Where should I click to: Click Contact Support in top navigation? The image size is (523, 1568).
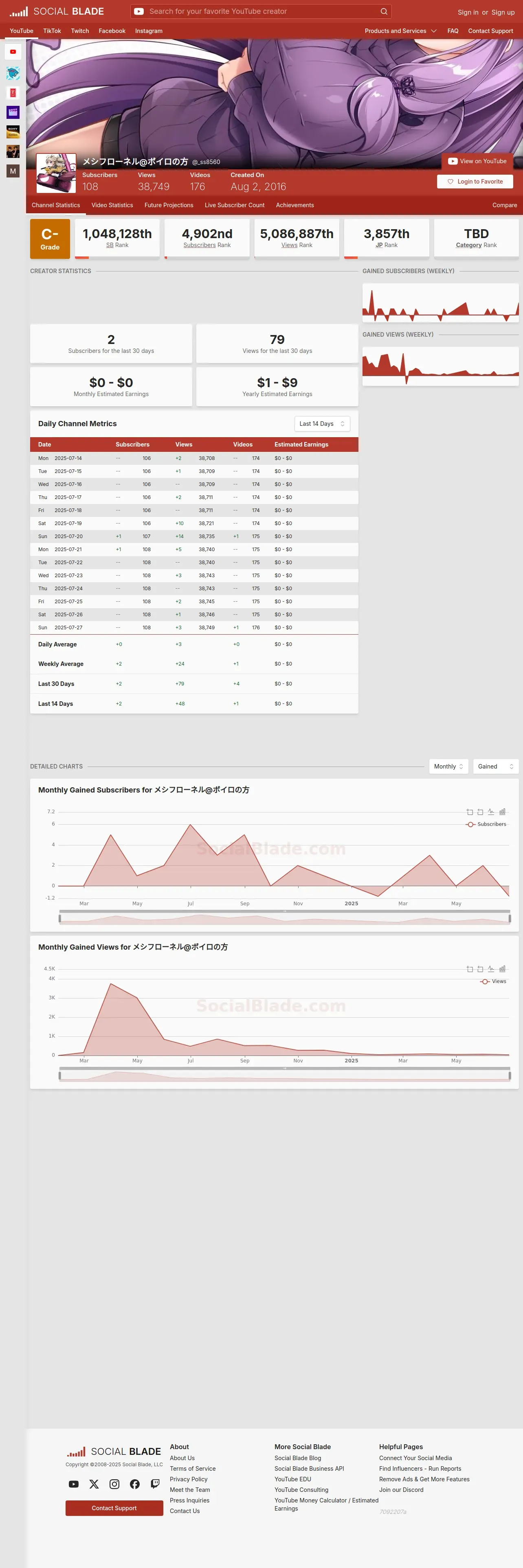(x=491, y=31)
